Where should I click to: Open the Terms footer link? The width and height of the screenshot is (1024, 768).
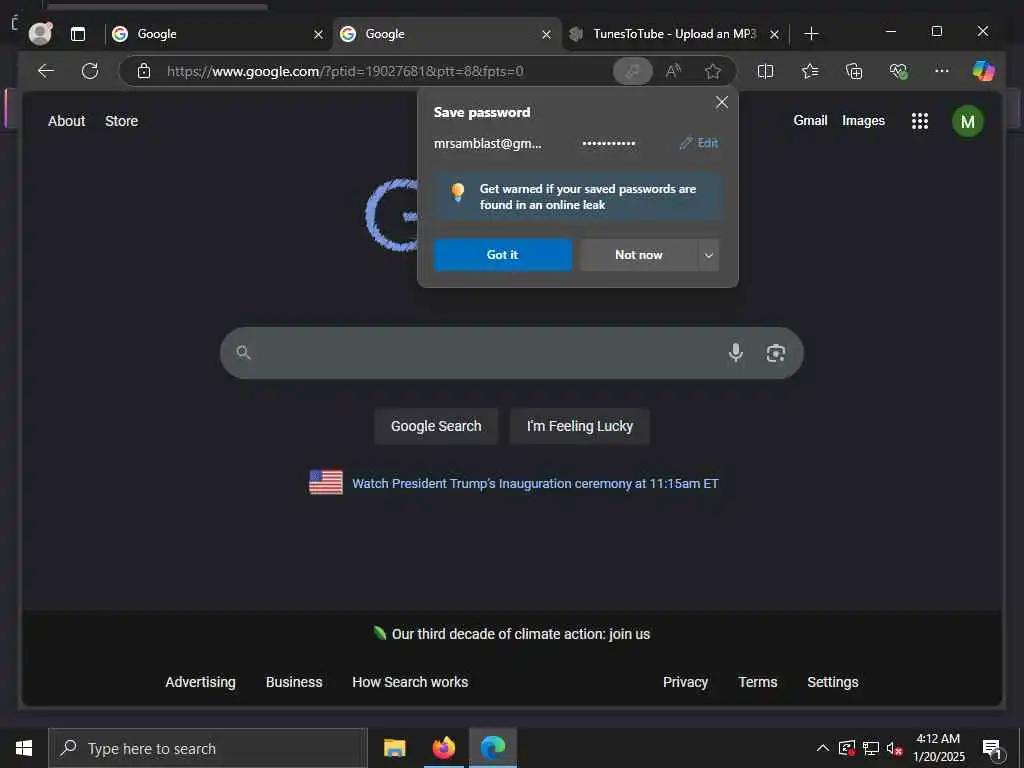point(758,682)
